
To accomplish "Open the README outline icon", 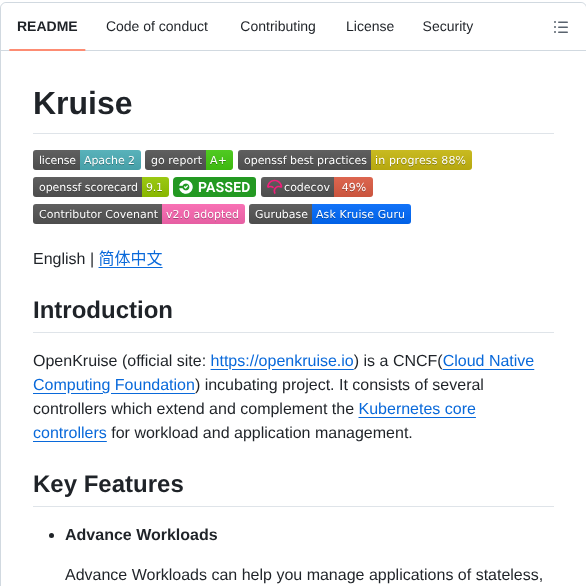I will click(560, 27).
